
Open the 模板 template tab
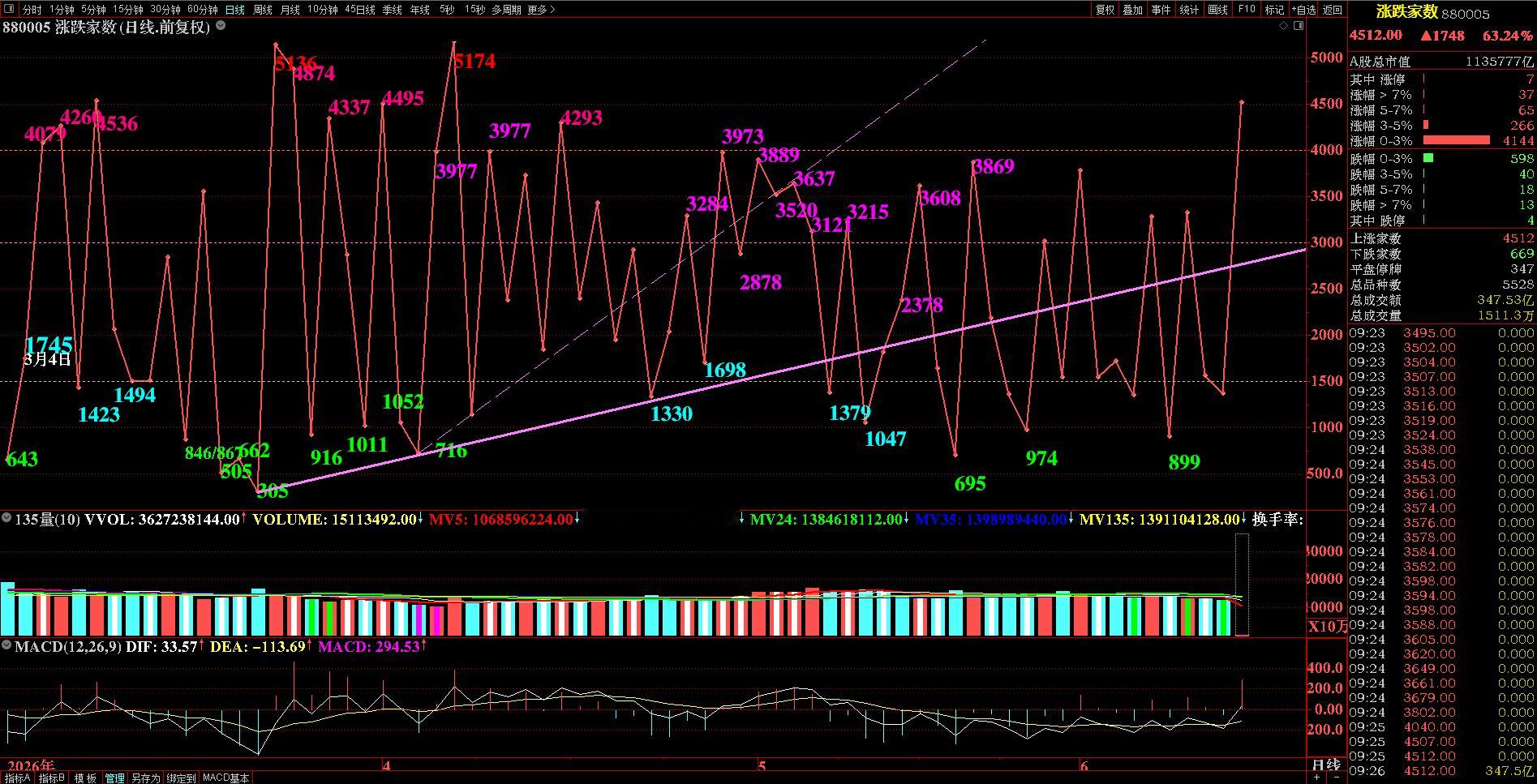coord(85,778)
